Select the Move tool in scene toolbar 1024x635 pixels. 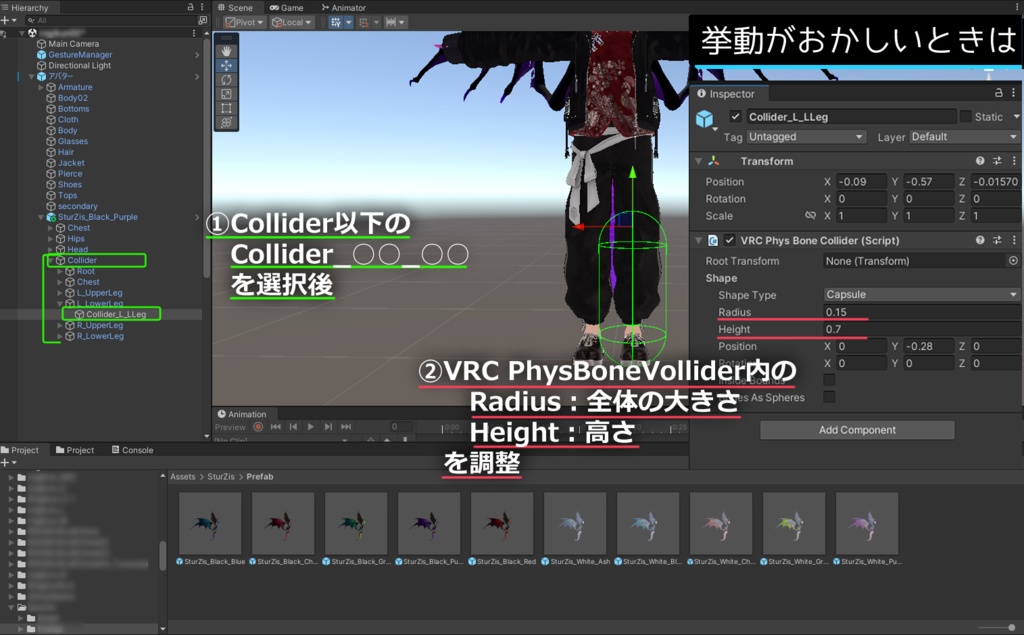click(x=226, y=65)
